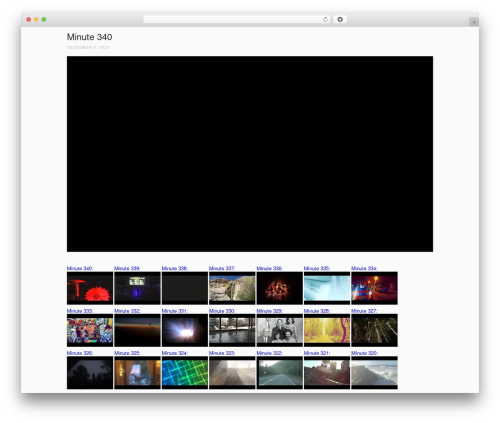This screenshot has width=500, height=423.
Task: Click the Minute 333 link
Action: 80,311
